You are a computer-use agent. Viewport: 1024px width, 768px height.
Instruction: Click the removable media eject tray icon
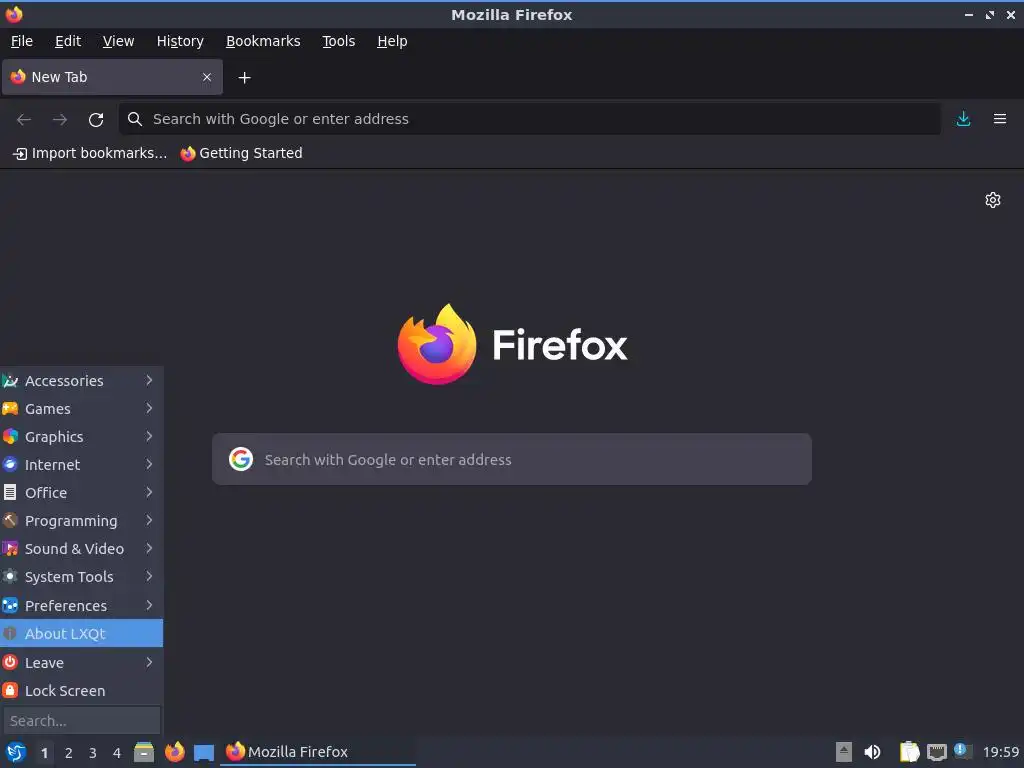[x=844, y=752]
